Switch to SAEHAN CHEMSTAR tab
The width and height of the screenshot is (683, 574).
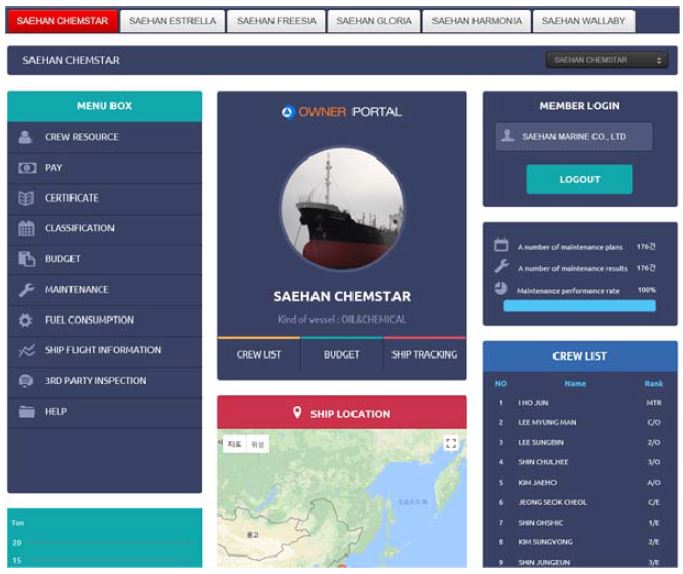tap(62, 21)
